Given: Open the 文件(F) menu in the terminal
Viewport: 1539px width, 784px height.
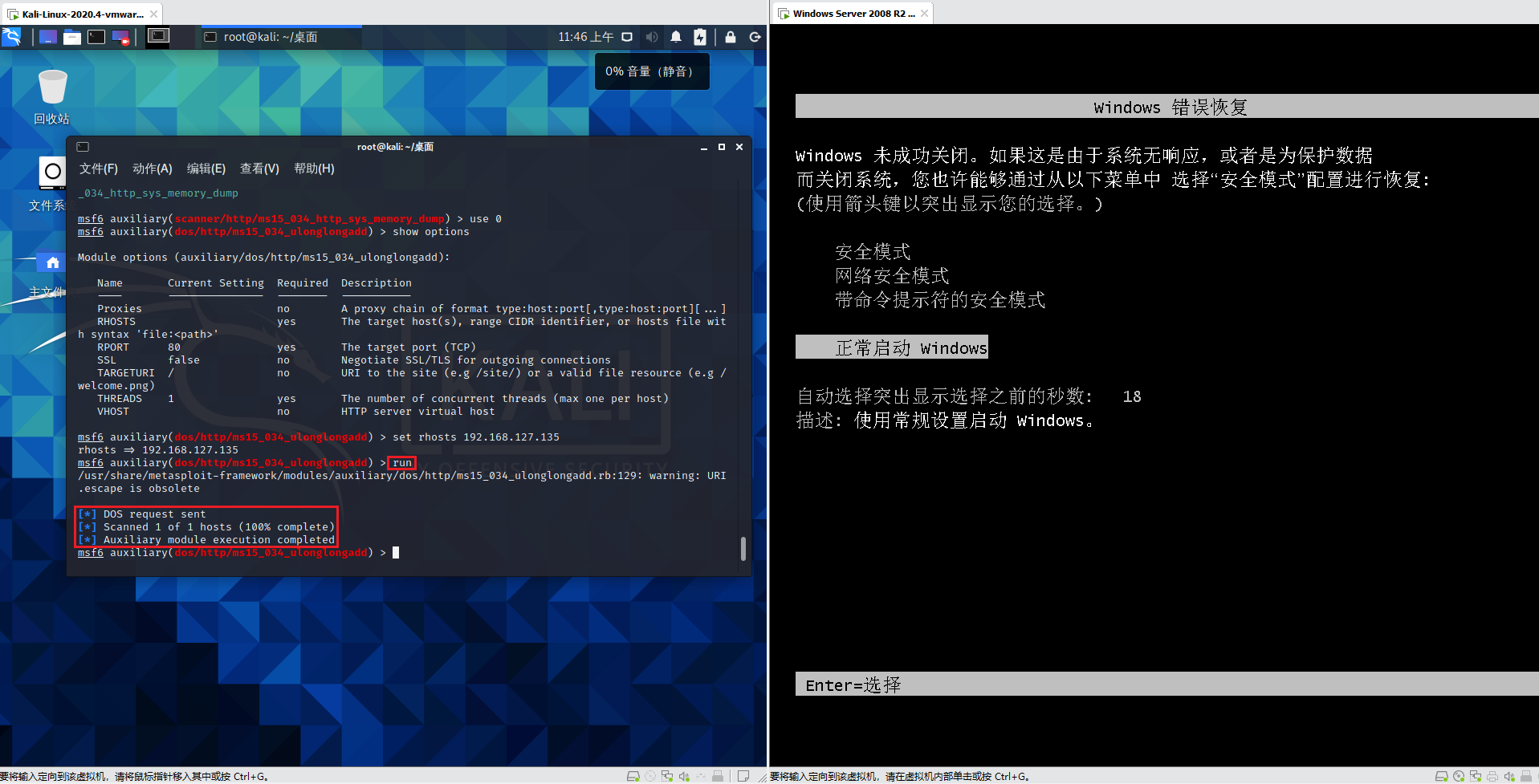Looking at the screenshot, I should 97,169.
